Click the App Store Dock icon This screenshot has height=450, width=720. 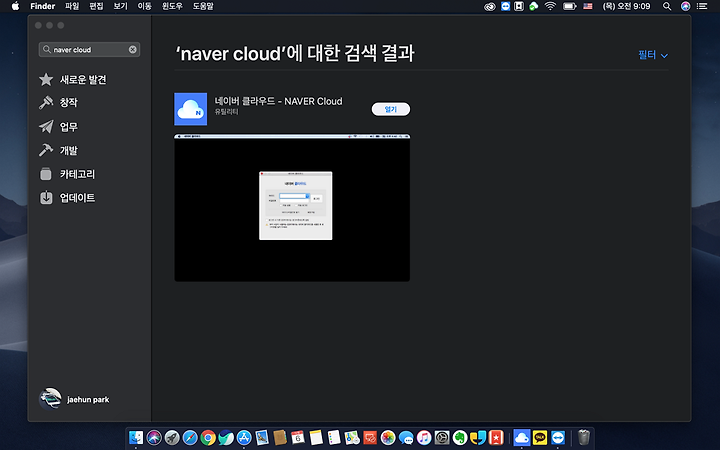(244, 438)
